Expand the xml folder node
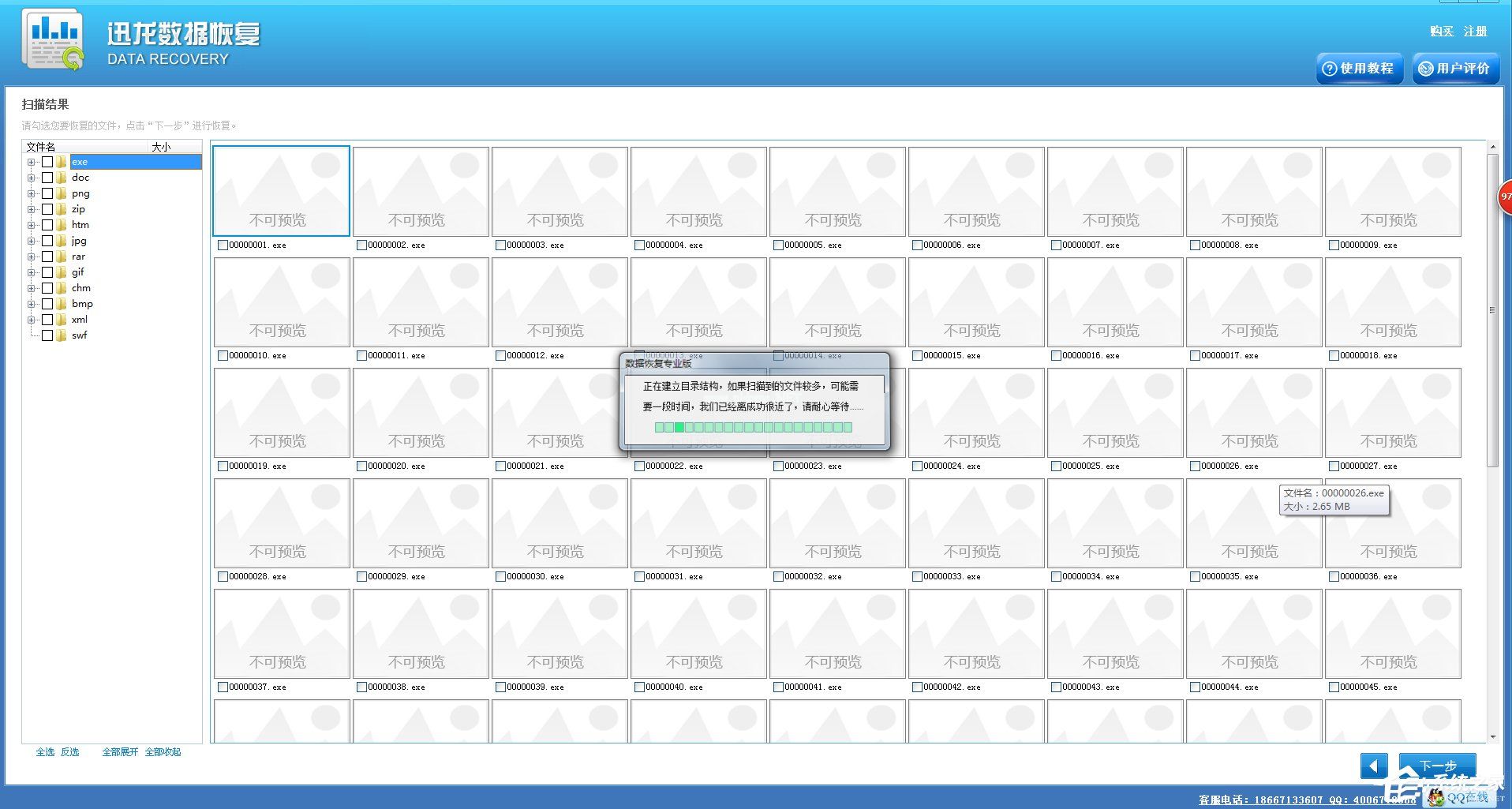The width and height of the screenshot is (1512, 809). click(x=31, y=320)
